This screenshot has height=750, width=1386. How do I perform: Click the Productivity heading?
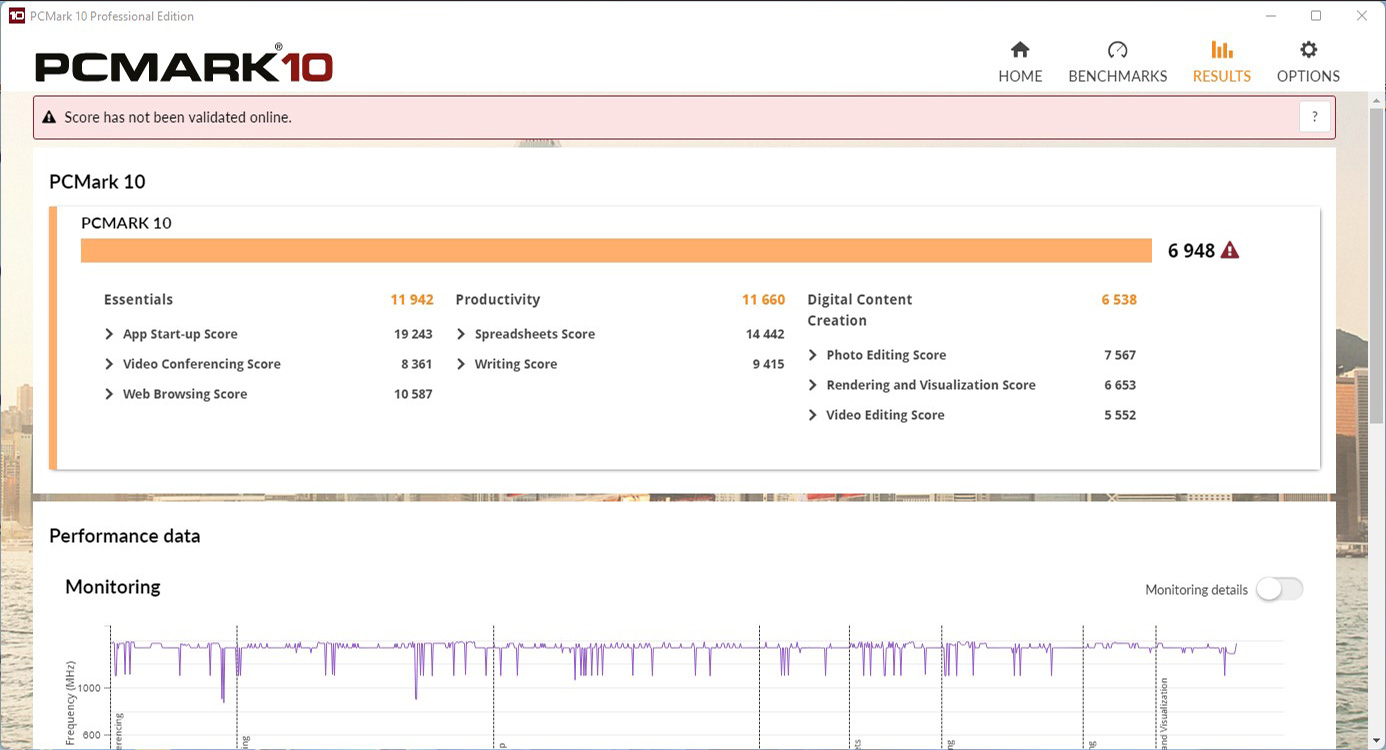point(497,299)
